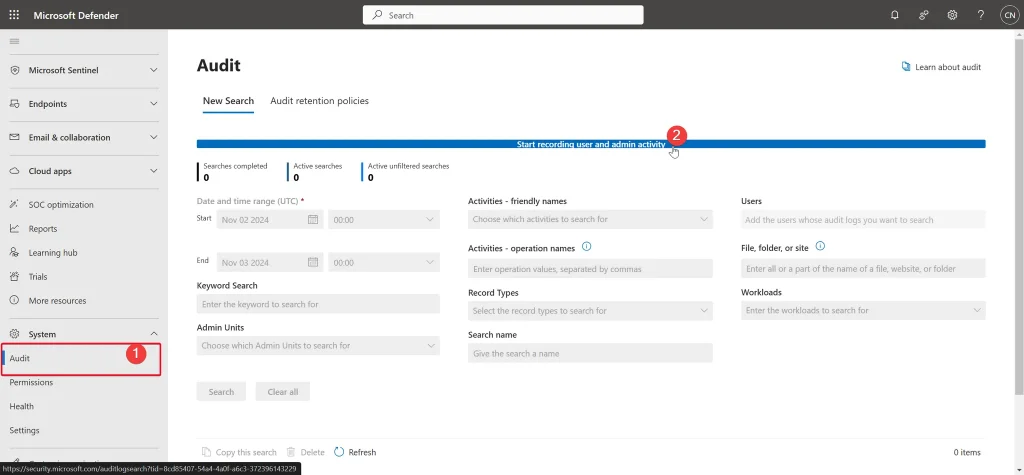Click the Reports chart icon
Image resolution: width=1024 pixels, height=475 pixels.
click(x=14, y=229)
